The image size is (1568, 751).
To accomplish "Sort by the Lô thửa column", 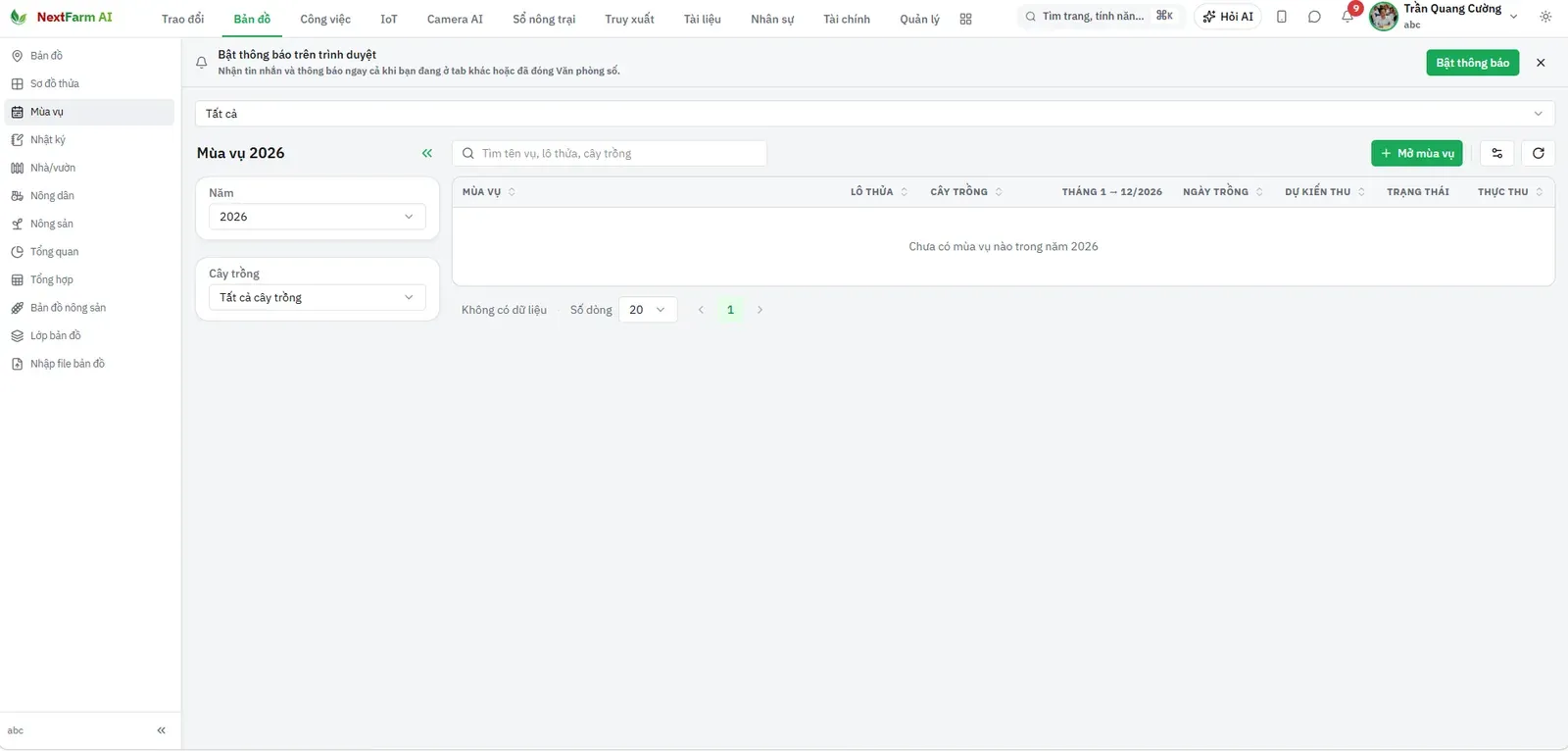I will (879, 192).
